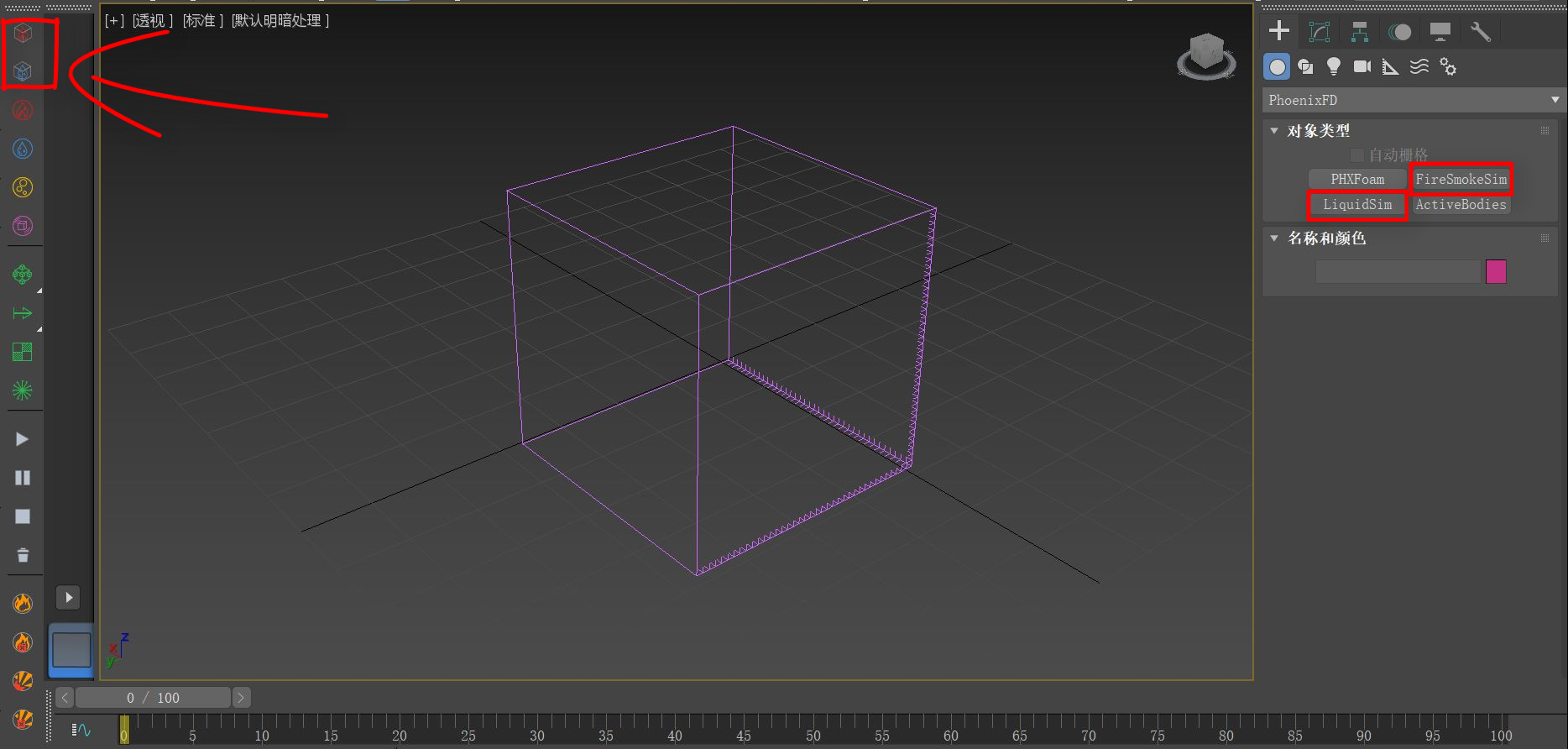Collapse the 对象类型 rollout

1274,131
